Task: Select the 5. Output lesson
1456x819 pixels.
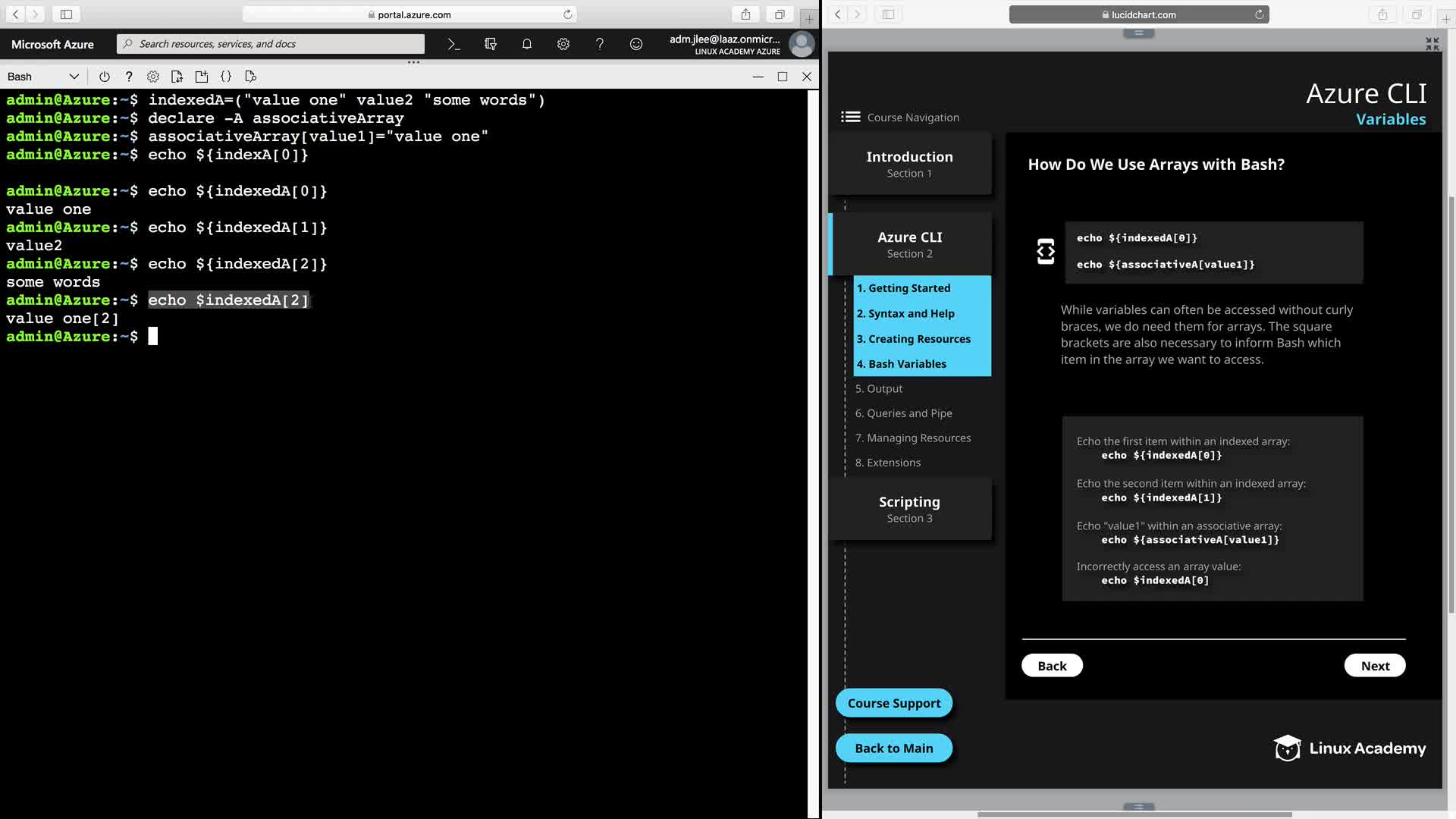Action: pyautogui.click(x=879, y=388)
